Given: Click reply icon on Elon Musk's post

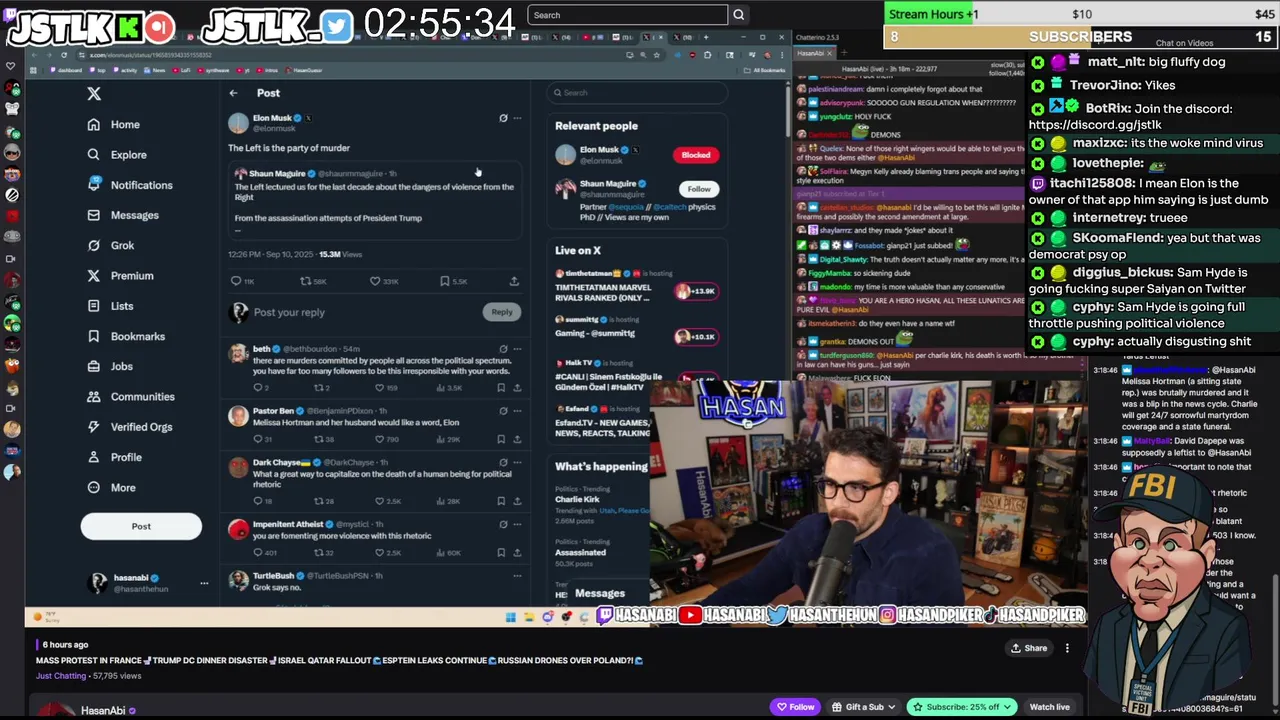Looking at the screenshot, I should pyautogui.click(x=236, y=281).
